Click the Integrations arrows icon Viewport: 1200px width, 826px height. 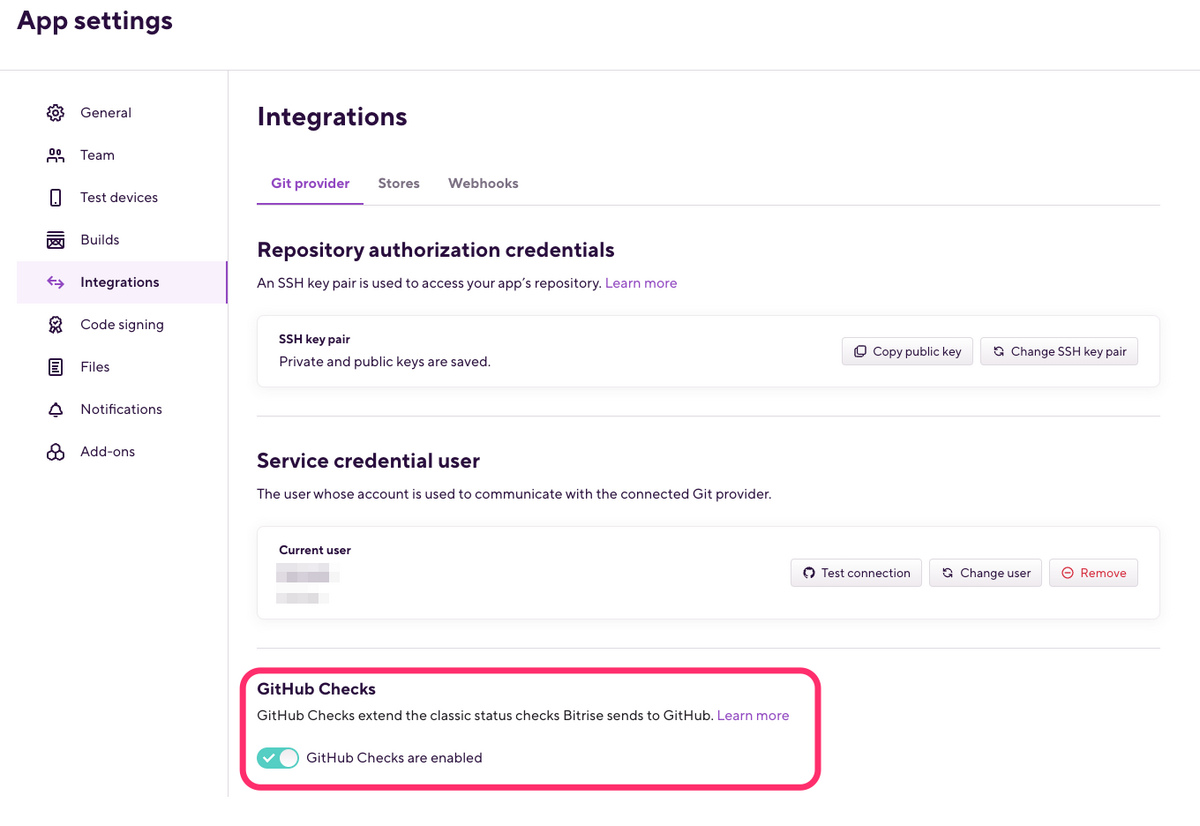click(56, 283)
